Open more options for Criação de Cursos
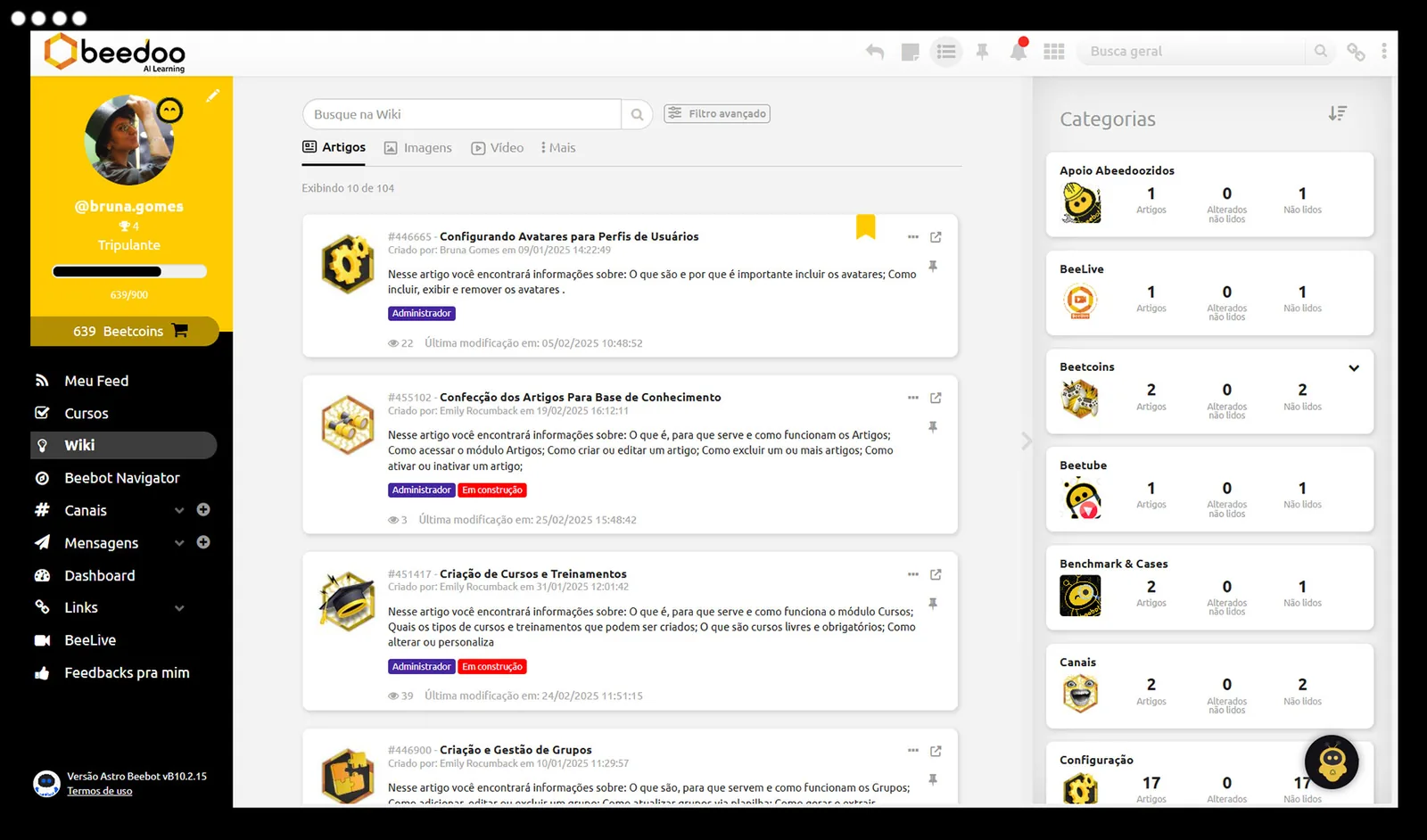This screenshot has width=1427, height=840. click(912, 574)
